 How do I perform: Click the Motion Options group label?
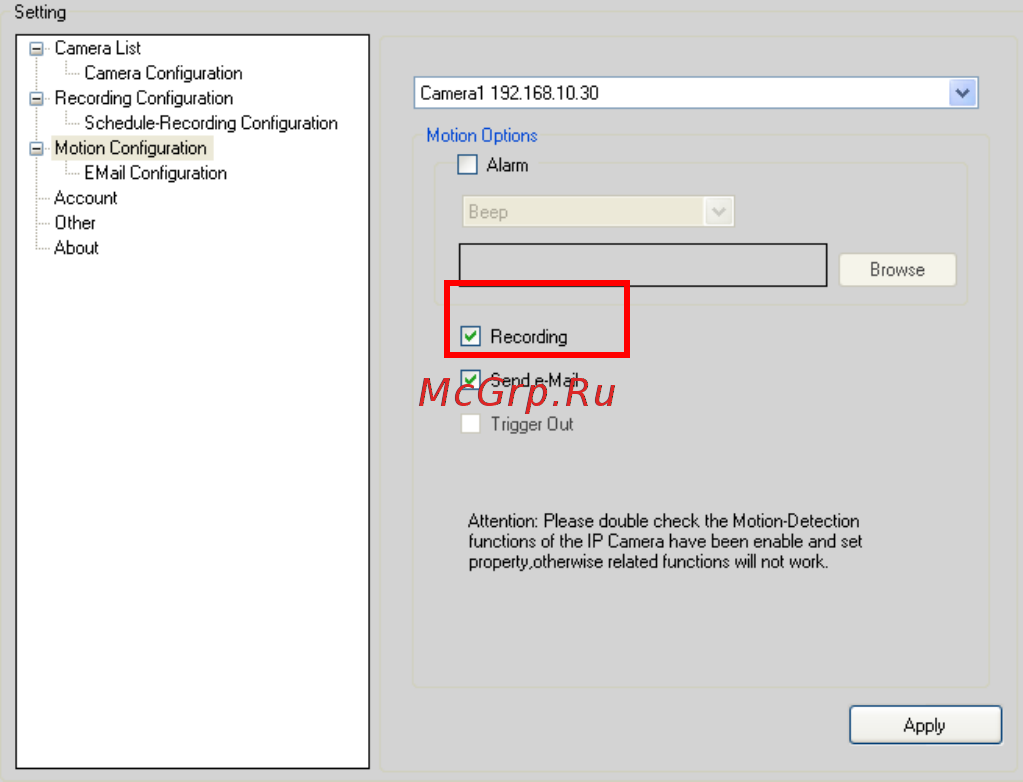tap(481, 136)
